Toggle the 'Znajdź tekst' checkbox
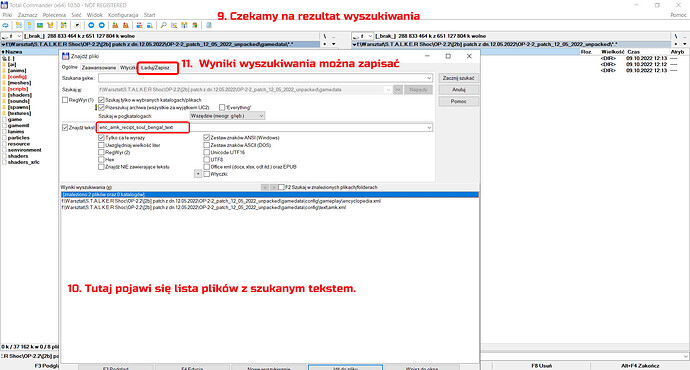This screenshot has width=690, height=370. (x=65, y=128)
